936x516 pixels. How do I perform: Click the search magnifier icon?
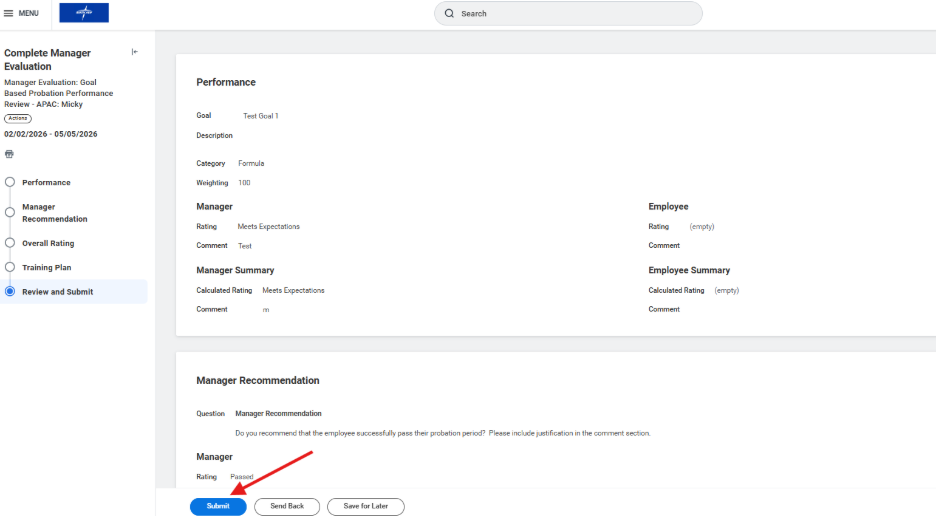[x=449, y=14]
